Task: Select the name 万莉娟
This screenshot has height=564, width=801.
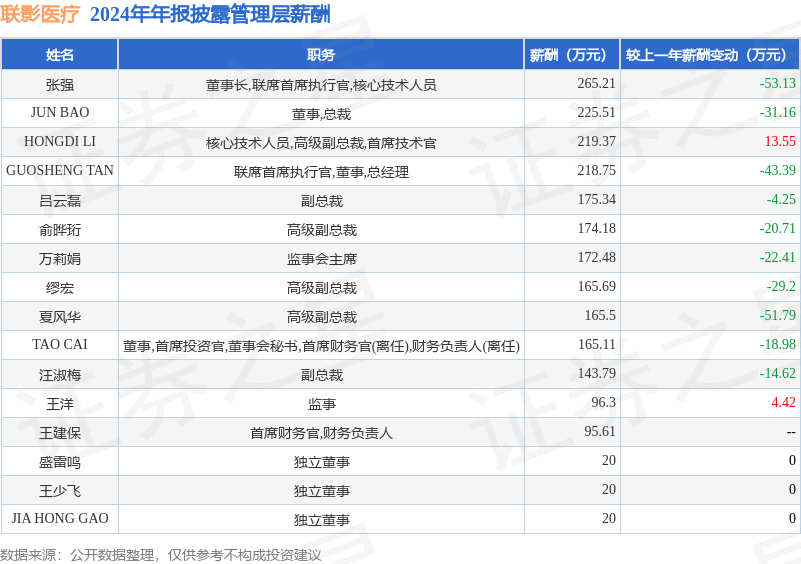Action: (60, 258)
